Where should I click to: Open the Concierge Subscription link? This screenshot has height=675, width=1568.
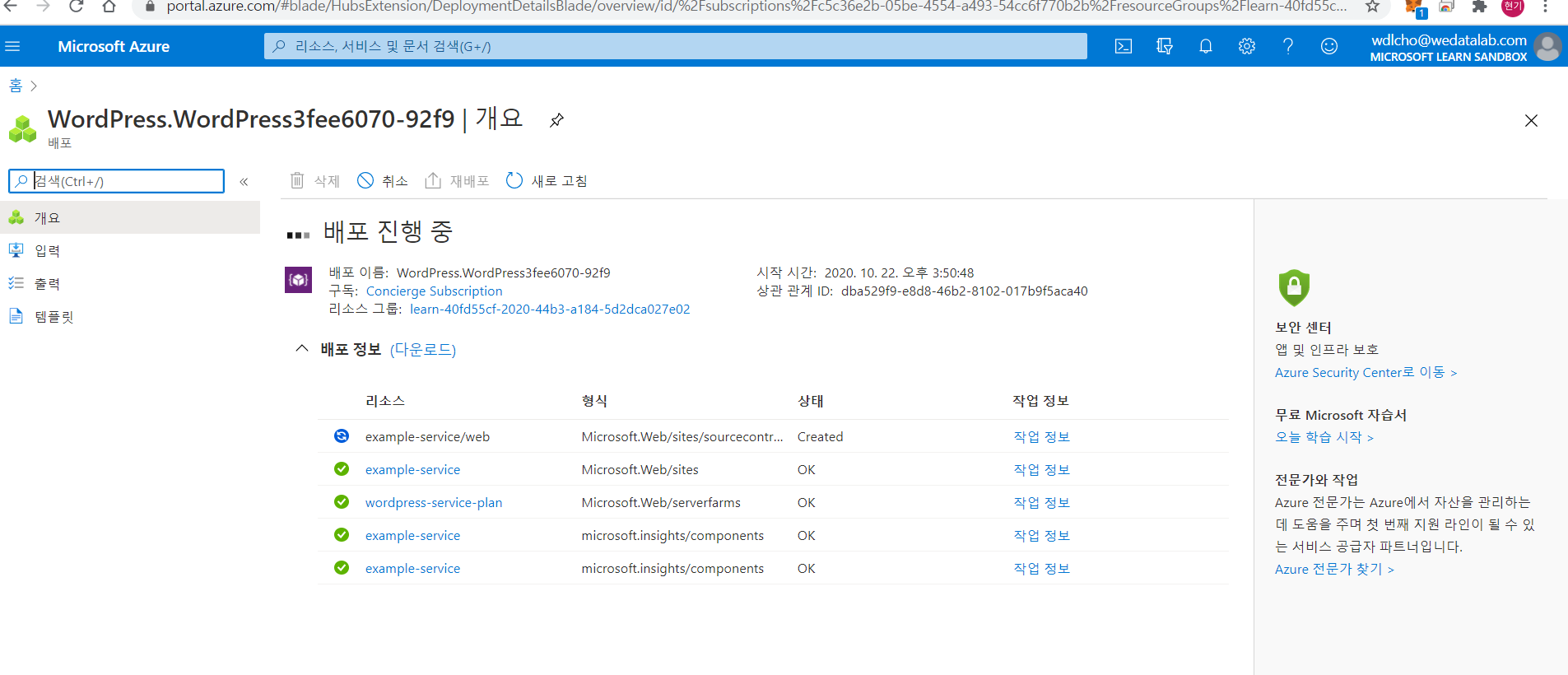pyautogui.click(x=434, y=291)
